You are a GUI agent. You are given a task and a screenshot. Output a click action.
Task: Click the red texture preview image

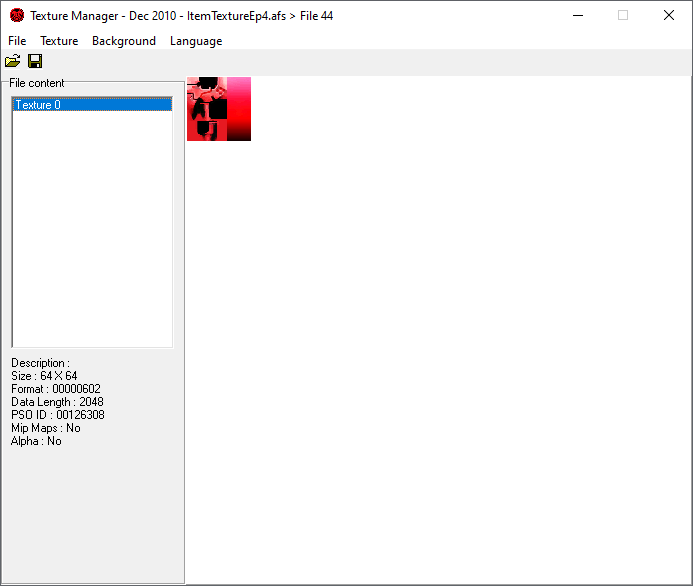[219, 109]
